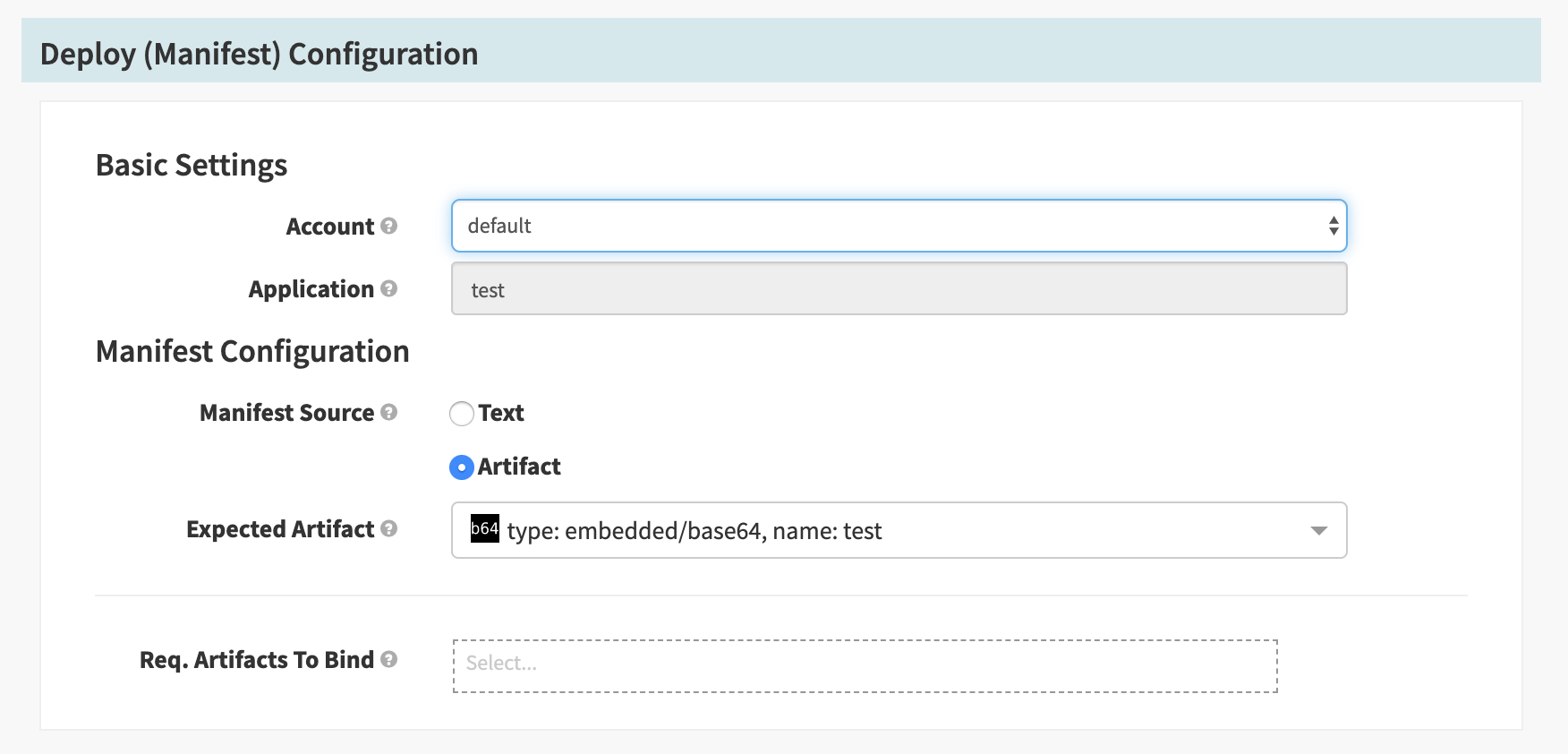Open the Account dropdown showing default
This screenshot has height=754, width=1568.
pos(899,226)
